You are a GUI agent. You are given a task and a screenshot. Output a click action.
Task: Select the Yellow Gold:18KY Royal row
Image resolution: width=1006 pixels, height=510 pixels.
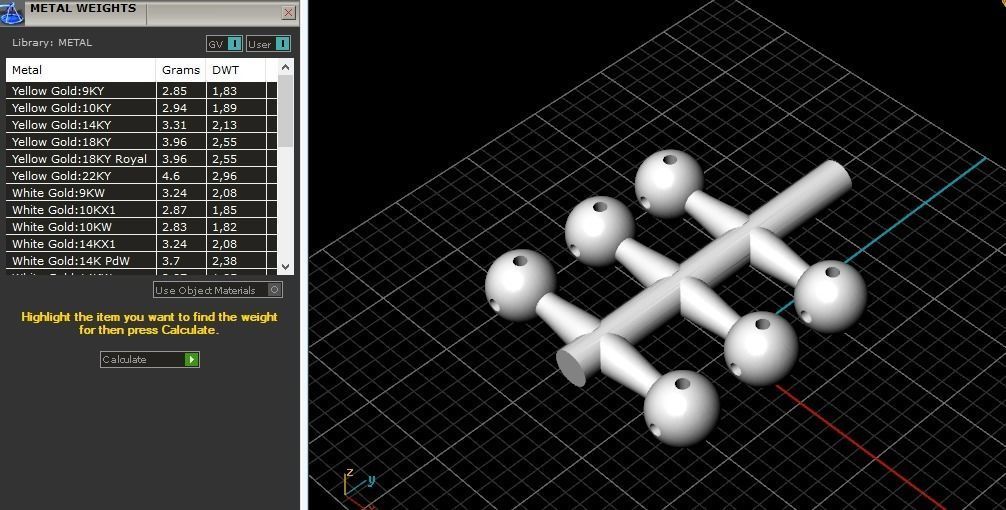click(142, 158)
